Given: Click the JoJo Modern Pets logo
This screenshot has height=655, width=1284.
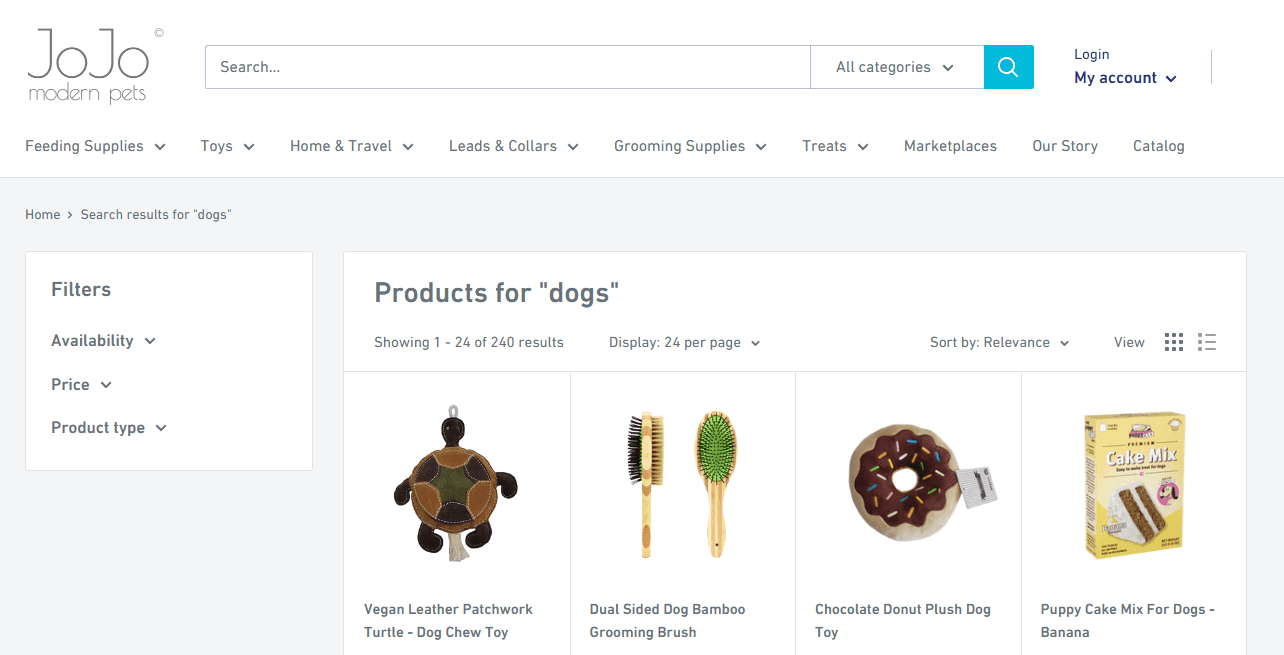Looking at the screenshot, I should coord(92,64).
